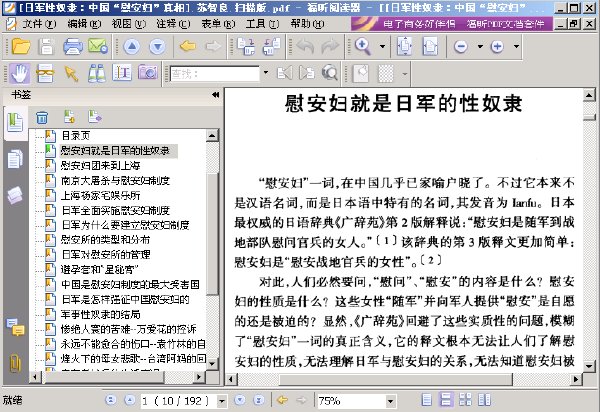
Task: Go to next page with the down arrow
Action: click(x=157, y=47)
